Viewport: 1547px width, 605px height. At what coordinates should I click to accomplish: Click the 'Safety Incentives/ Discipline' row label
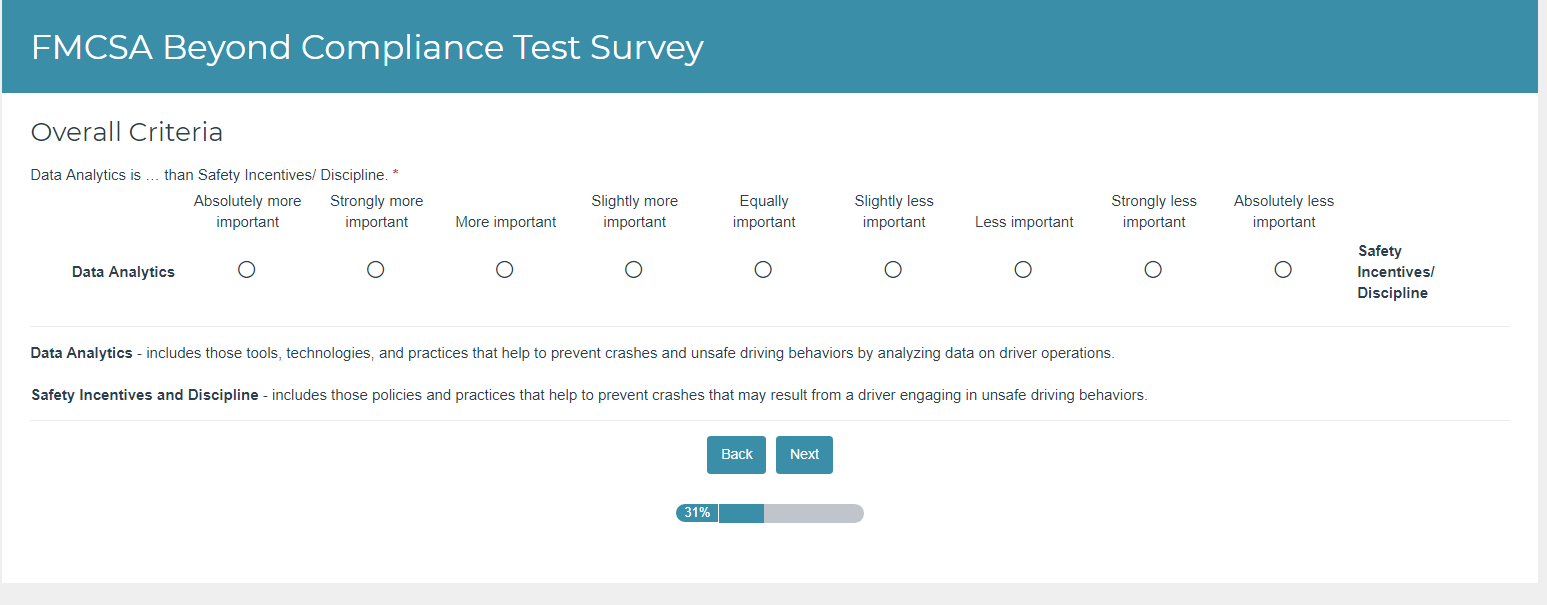pos(1395,272)
